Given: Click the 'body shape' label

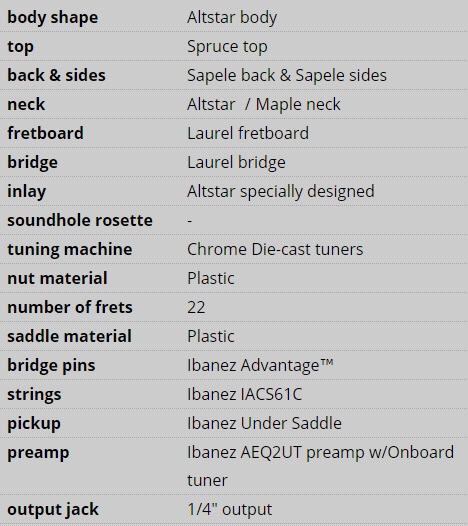Looking at the screenshot, I should click(53, 18).
